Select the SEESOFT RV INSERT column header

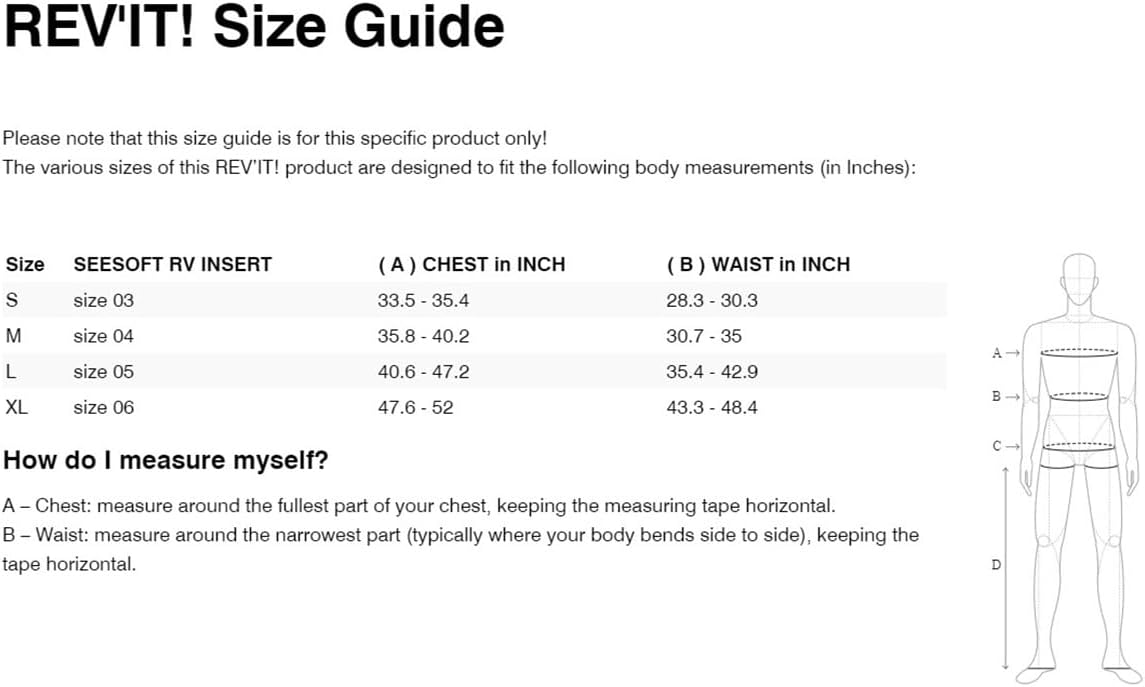[x=173, y=265]
